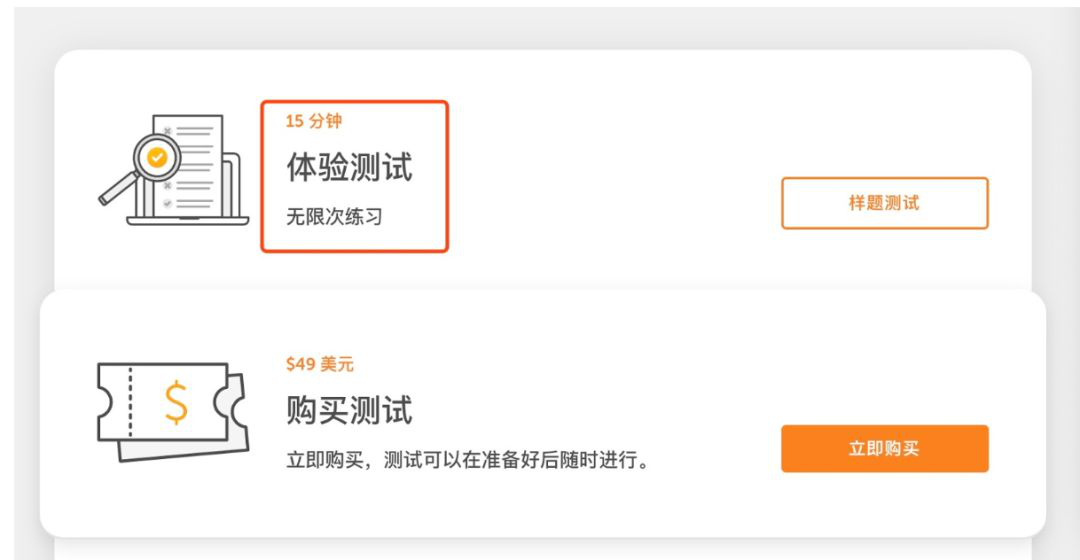
Task: Select the 体验测试 heading
Action: coord(349,167)
